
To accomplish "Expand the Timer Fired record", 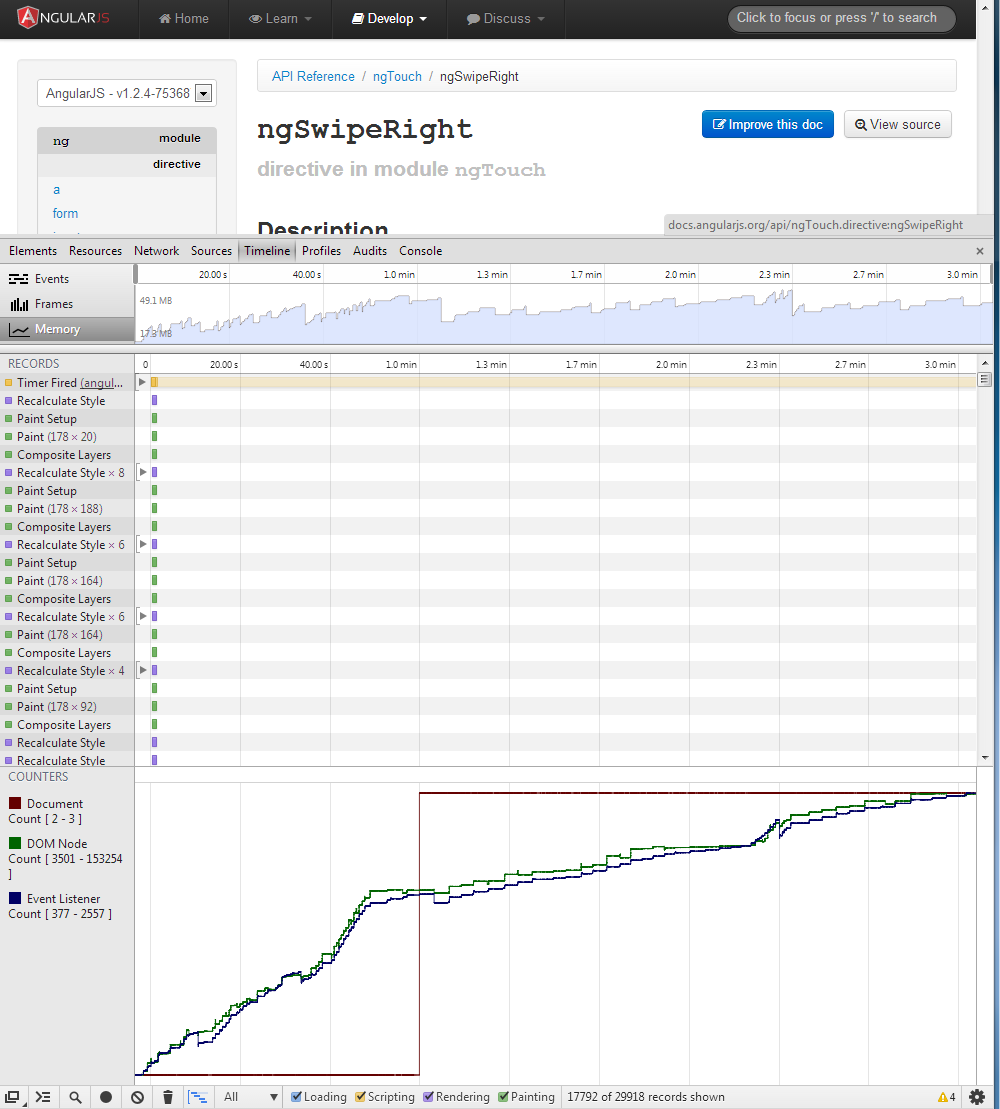I will 142,382.
